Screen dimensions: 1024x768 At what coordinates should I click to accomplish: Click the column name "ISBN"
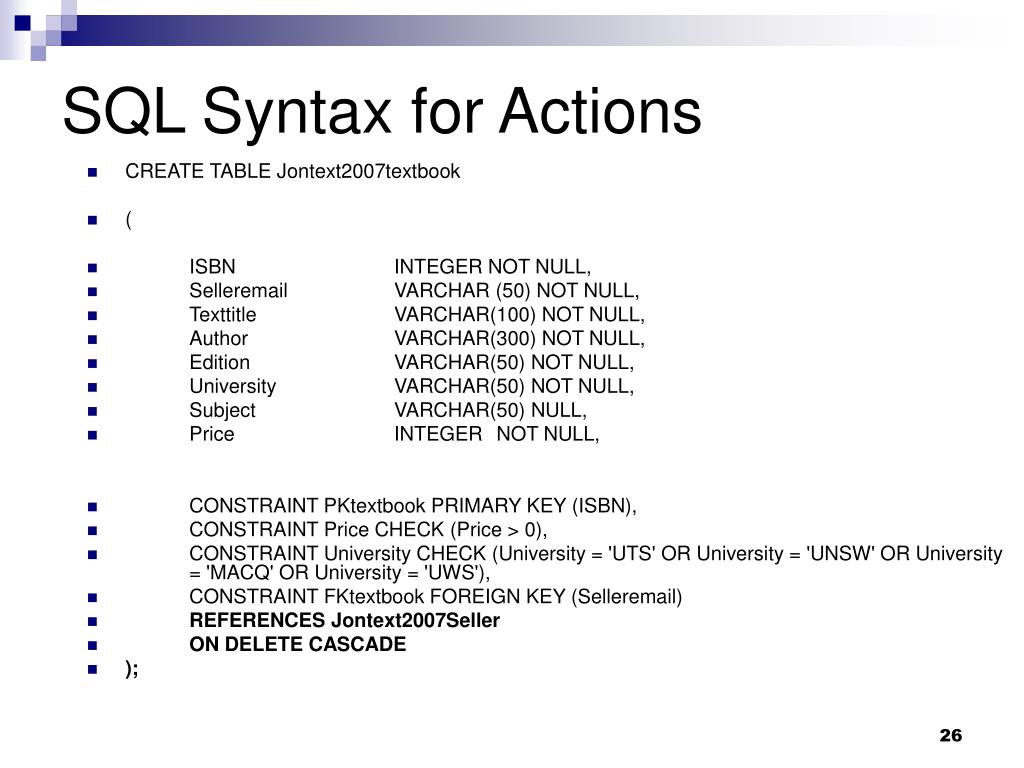pyautogui.click(x=212, y=266)
